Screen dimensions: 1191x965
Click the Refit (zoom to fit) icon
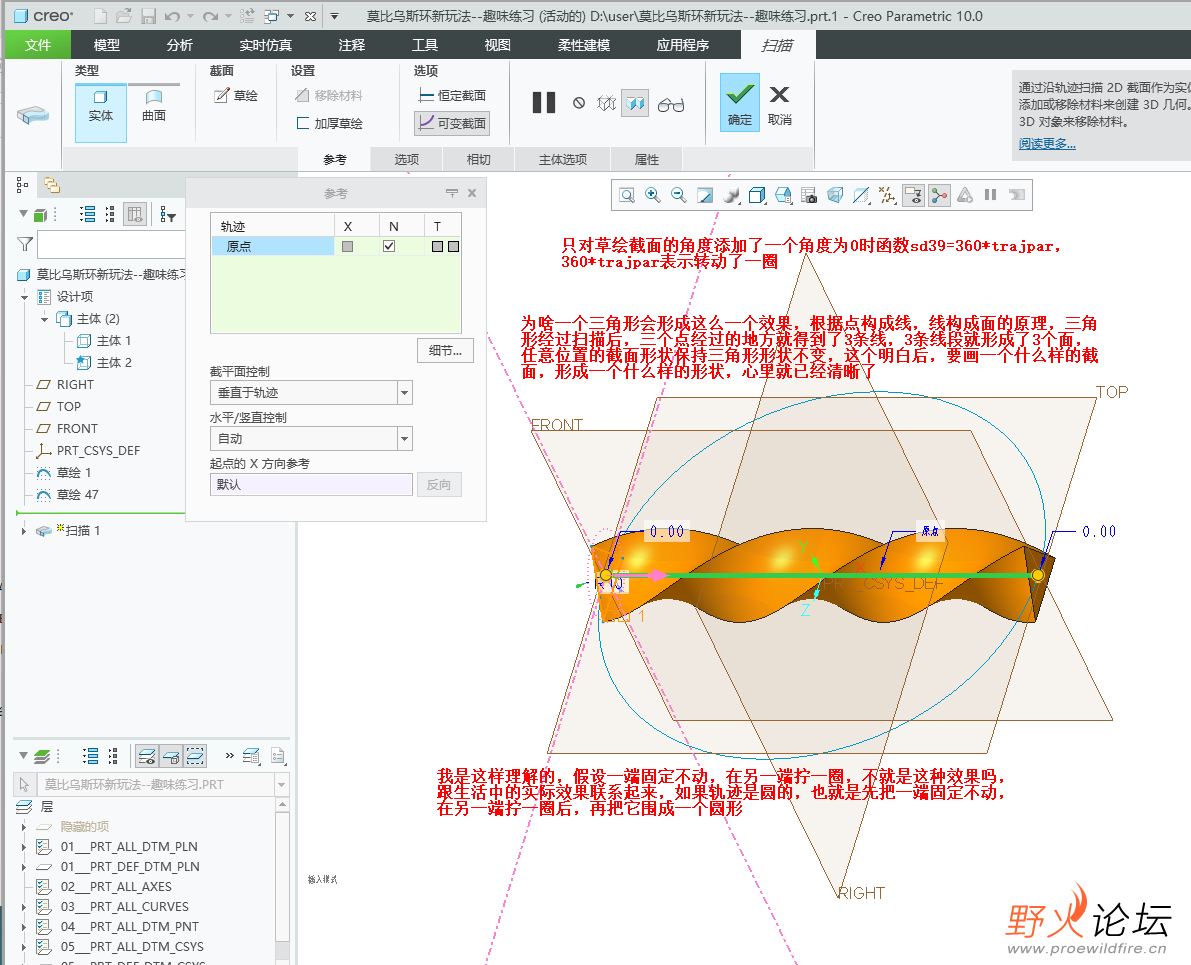pyautogui.click(x=627, y=195)
